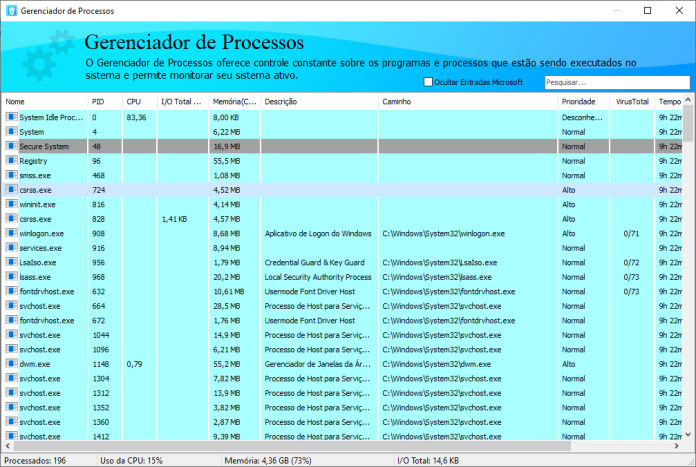This screenshot has height=467, width=696.
Task: Click the icon of csrss.exe PID 724
Action: pos(12,190)
